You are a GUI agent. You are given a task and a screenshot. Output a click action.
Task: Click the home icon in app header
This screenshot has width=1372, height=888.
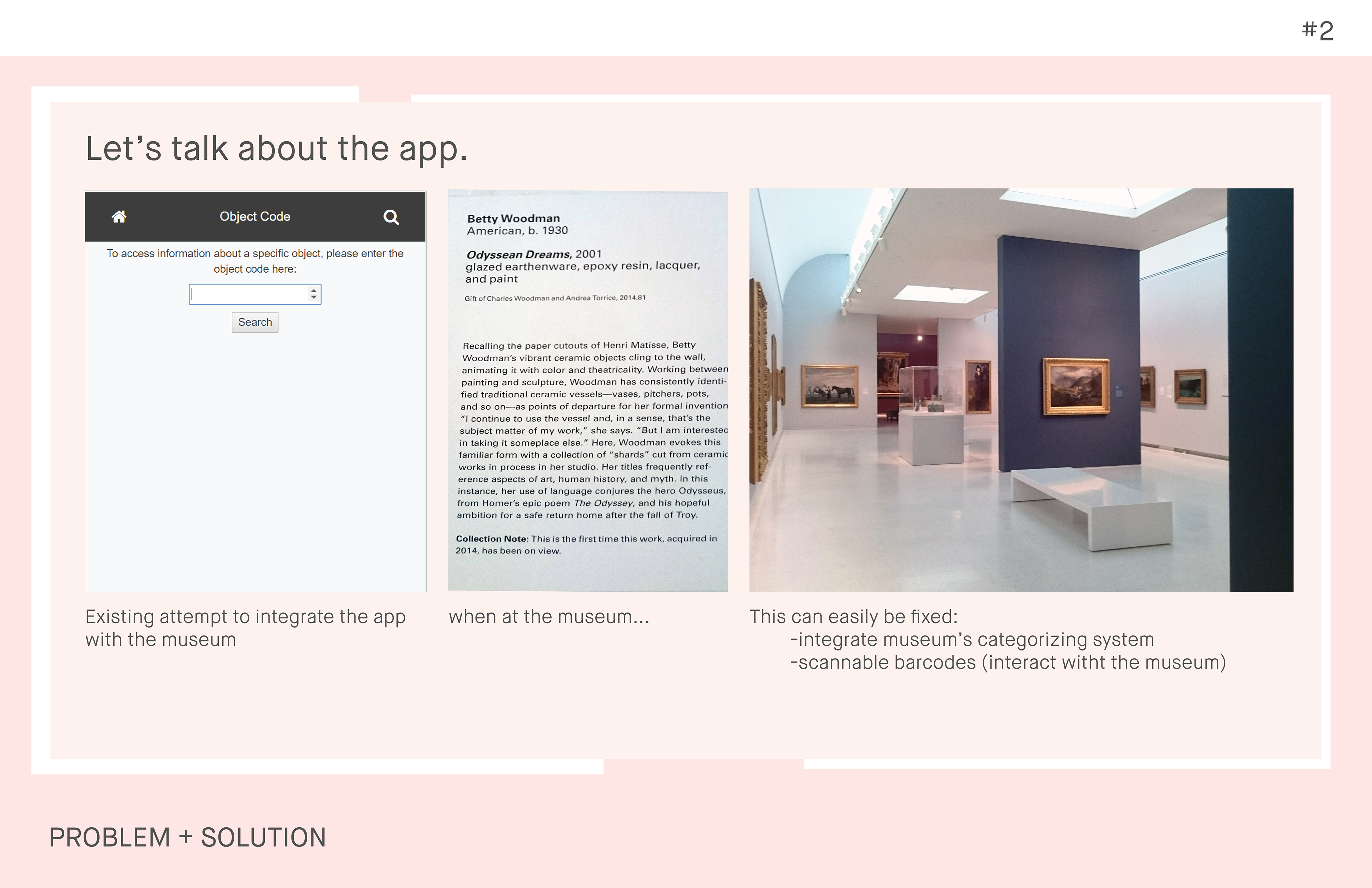coord(119,217)
